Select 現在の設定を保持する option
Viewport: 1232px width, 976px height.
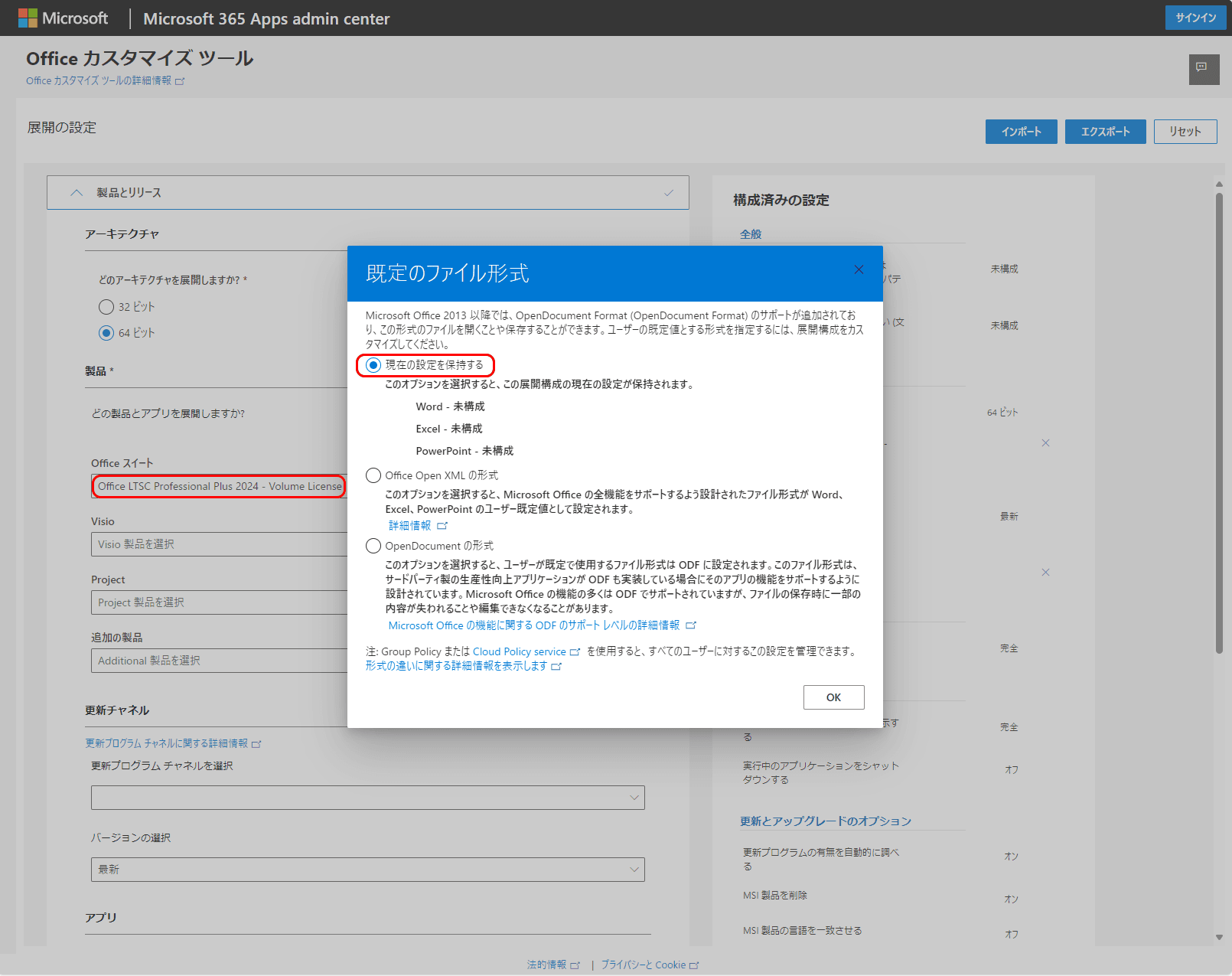coord(373,365)
